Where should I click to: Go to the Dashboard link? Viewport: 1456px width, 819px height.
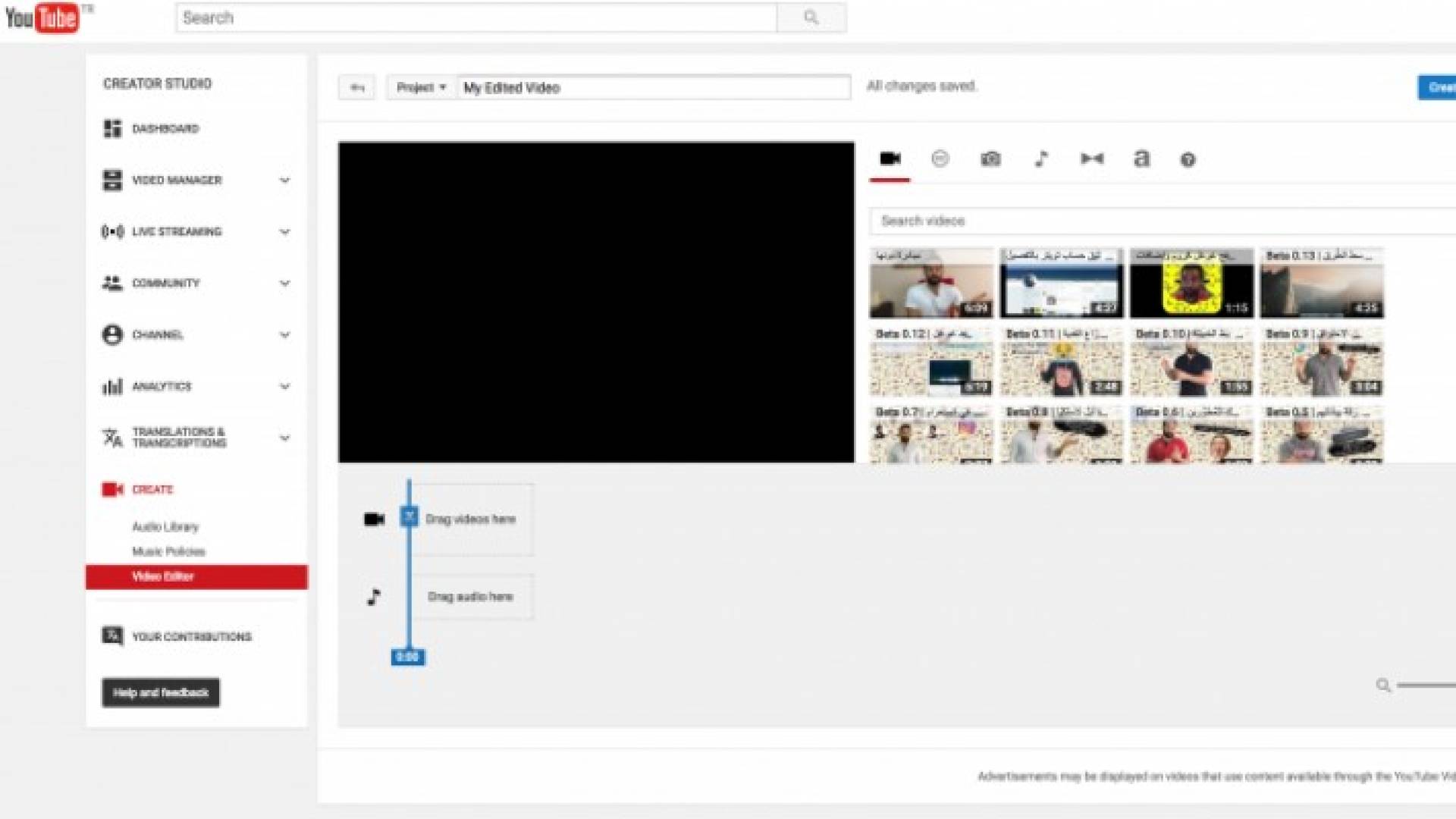[x=165, y=129]
